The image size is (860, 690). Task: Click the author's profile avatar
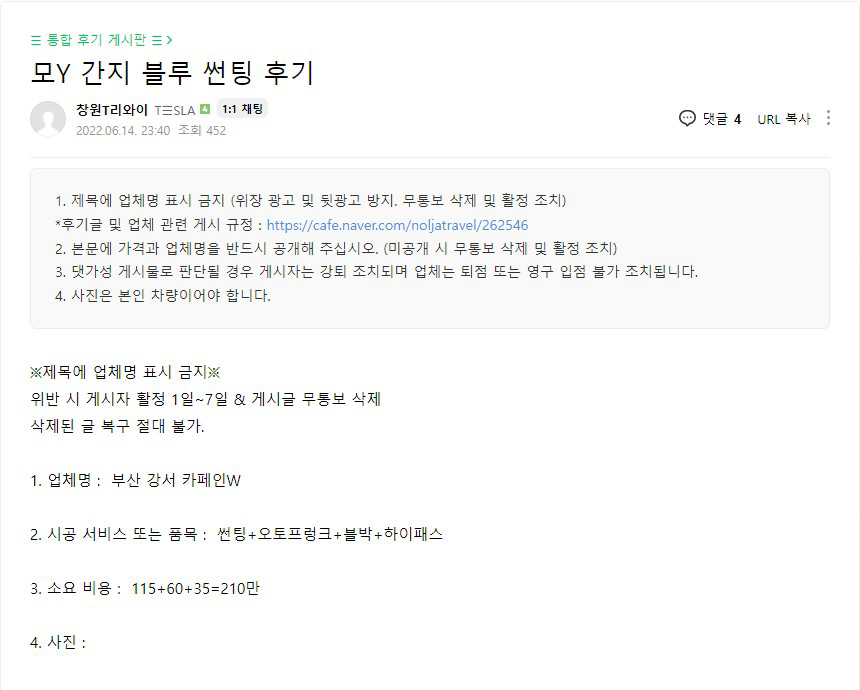click(48, 119)
